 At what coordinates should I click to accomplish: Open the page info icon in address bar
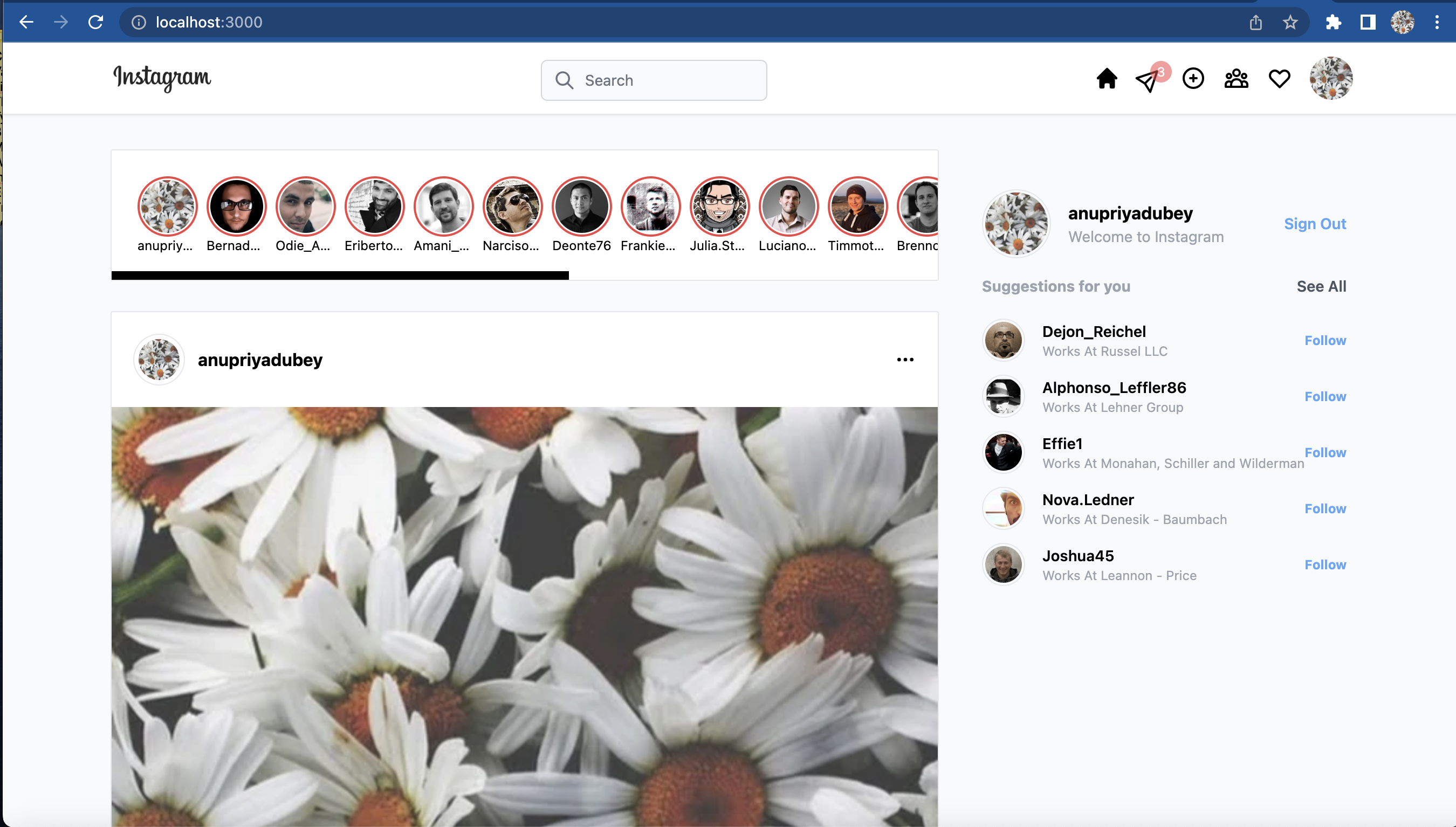(x=138, y=22)
